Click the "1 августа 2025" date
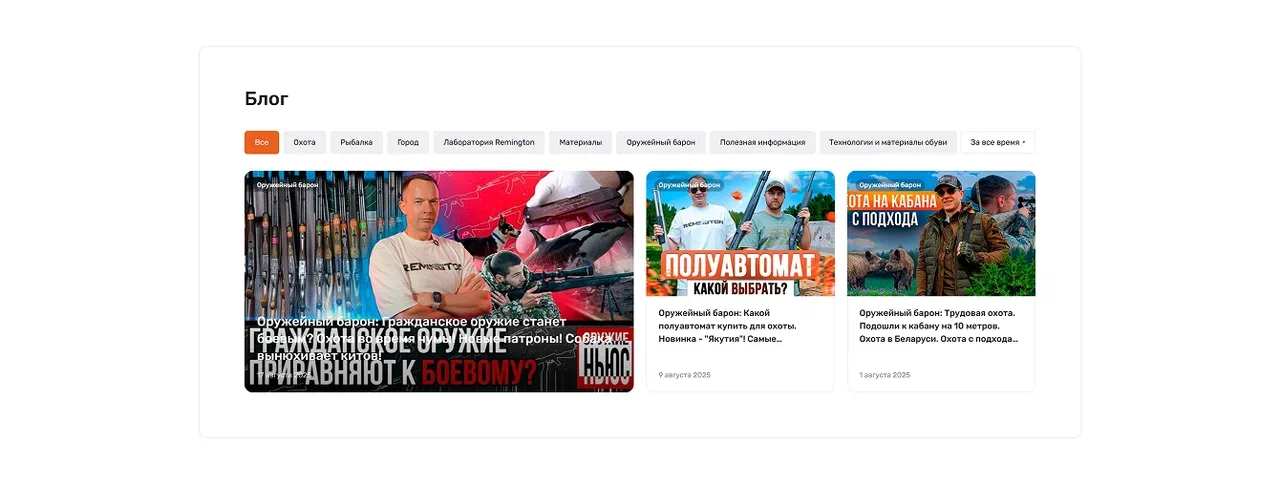 885,375
